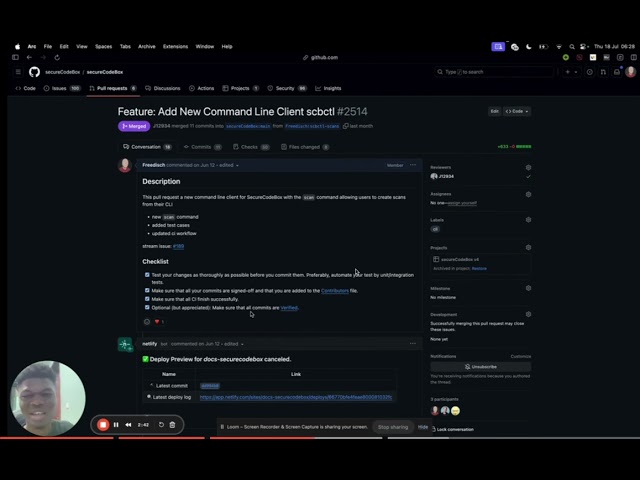This screenshot has height=480, width=640.
Task: Click the heart reaction on description
Action: coord(159,322)
